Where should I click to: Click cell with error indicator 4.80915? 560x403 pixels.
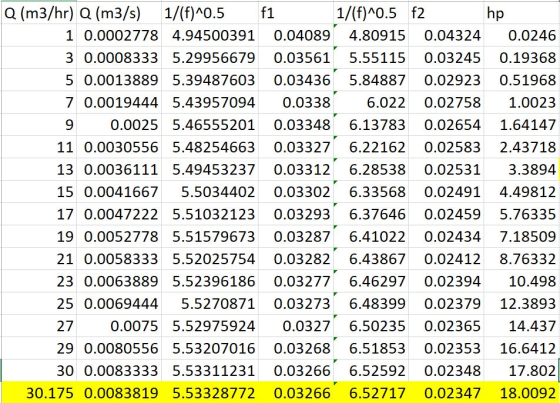pos(371,35)
